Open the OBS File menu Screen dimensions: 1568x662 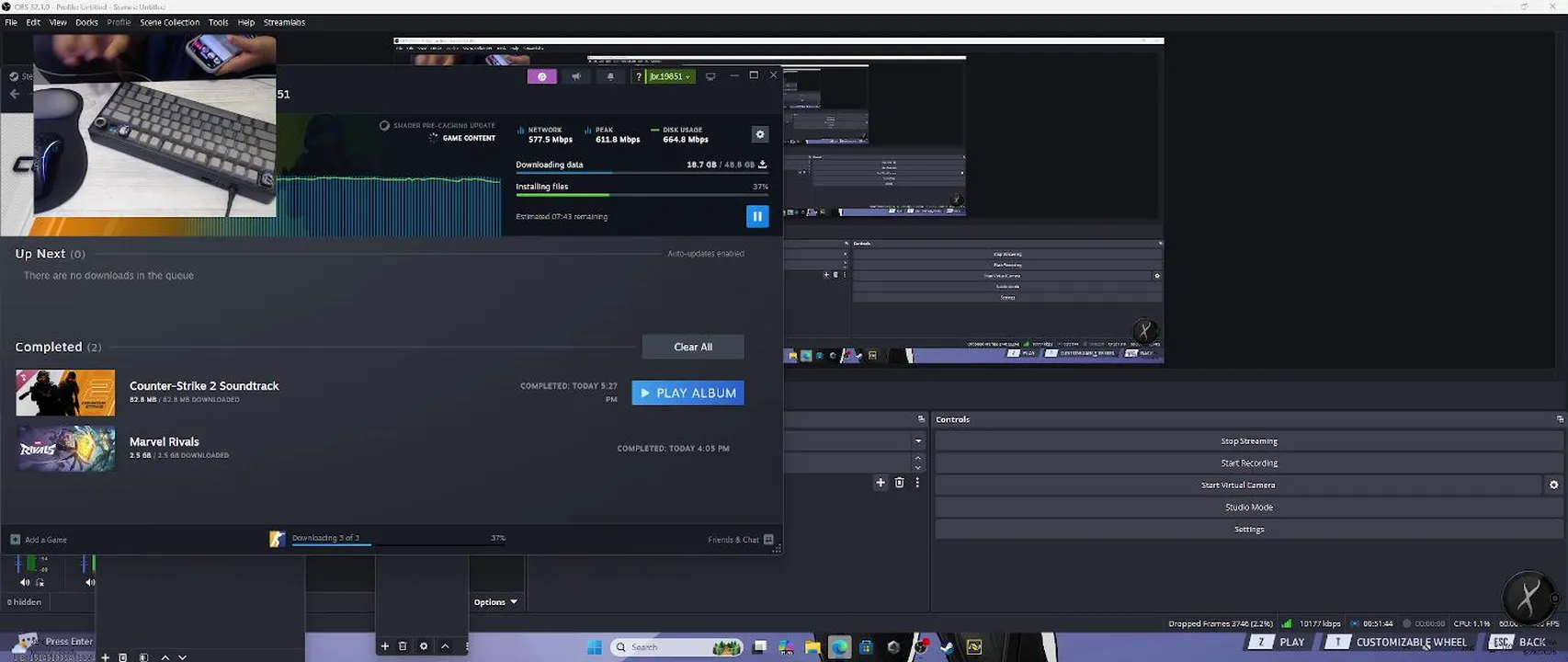click(11, 22)
